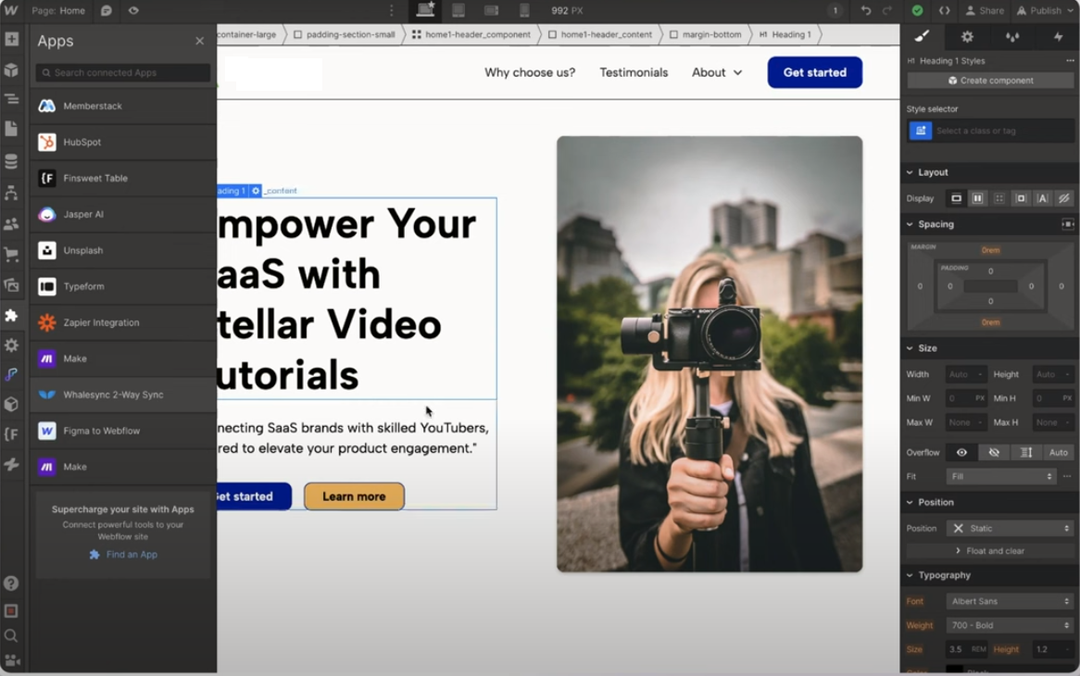Open the Position dropdown showing Static
Viewport: 1080px width, 676px height.
point(1010,529)
